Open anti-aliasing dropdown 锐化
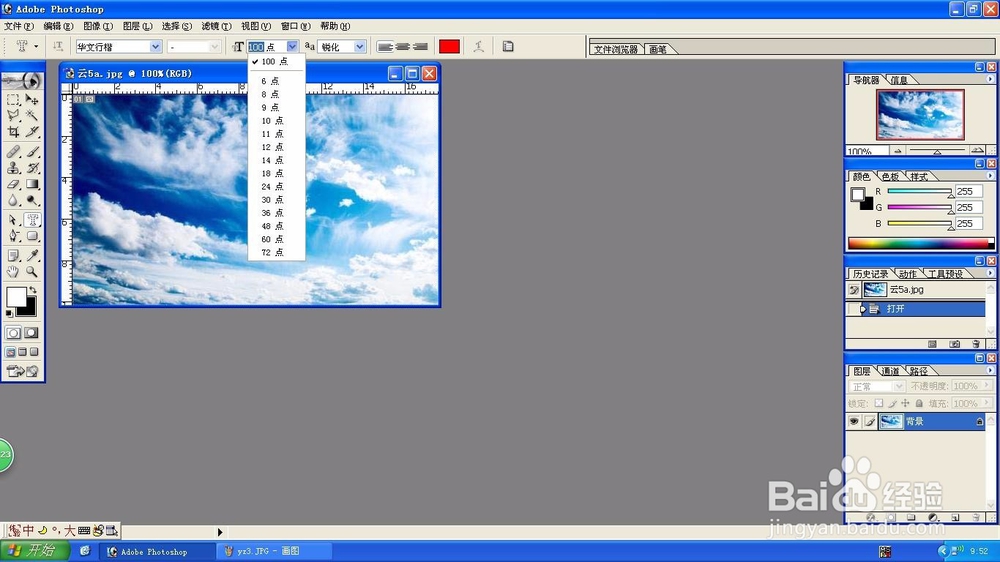This screenshot has width=1000, height=562. click(x=360, y=47)
